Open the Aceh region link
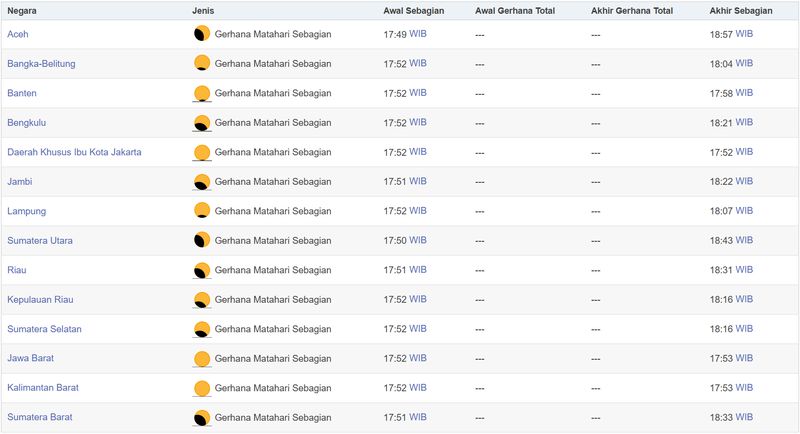The image size is (800, 434). point(18,34)
